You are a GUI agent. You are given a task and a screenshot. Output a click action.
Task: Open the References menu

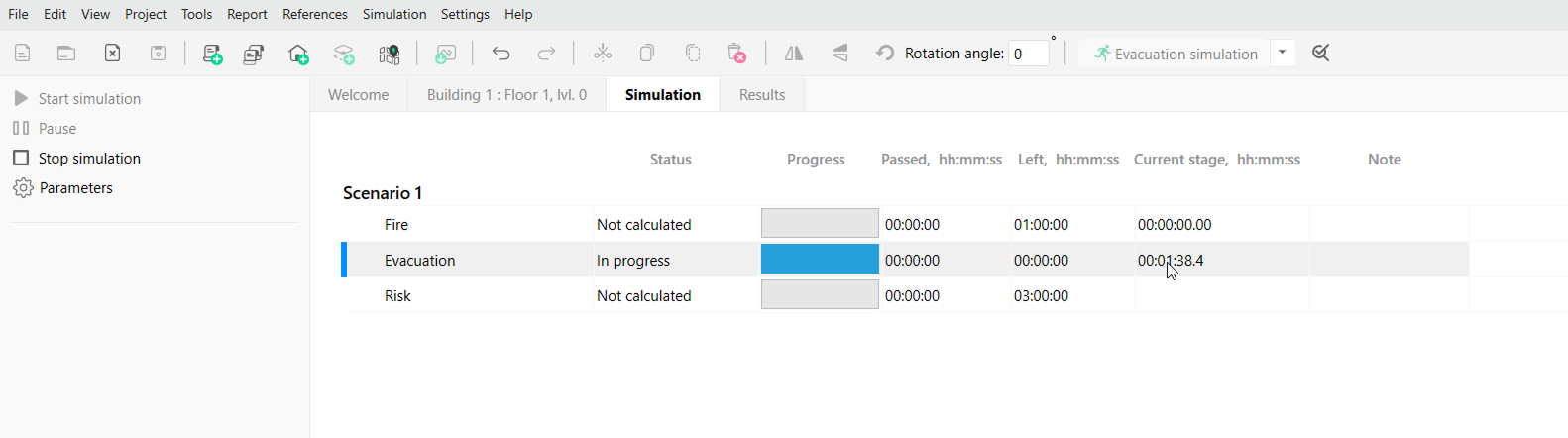click(x=315, y=14)
